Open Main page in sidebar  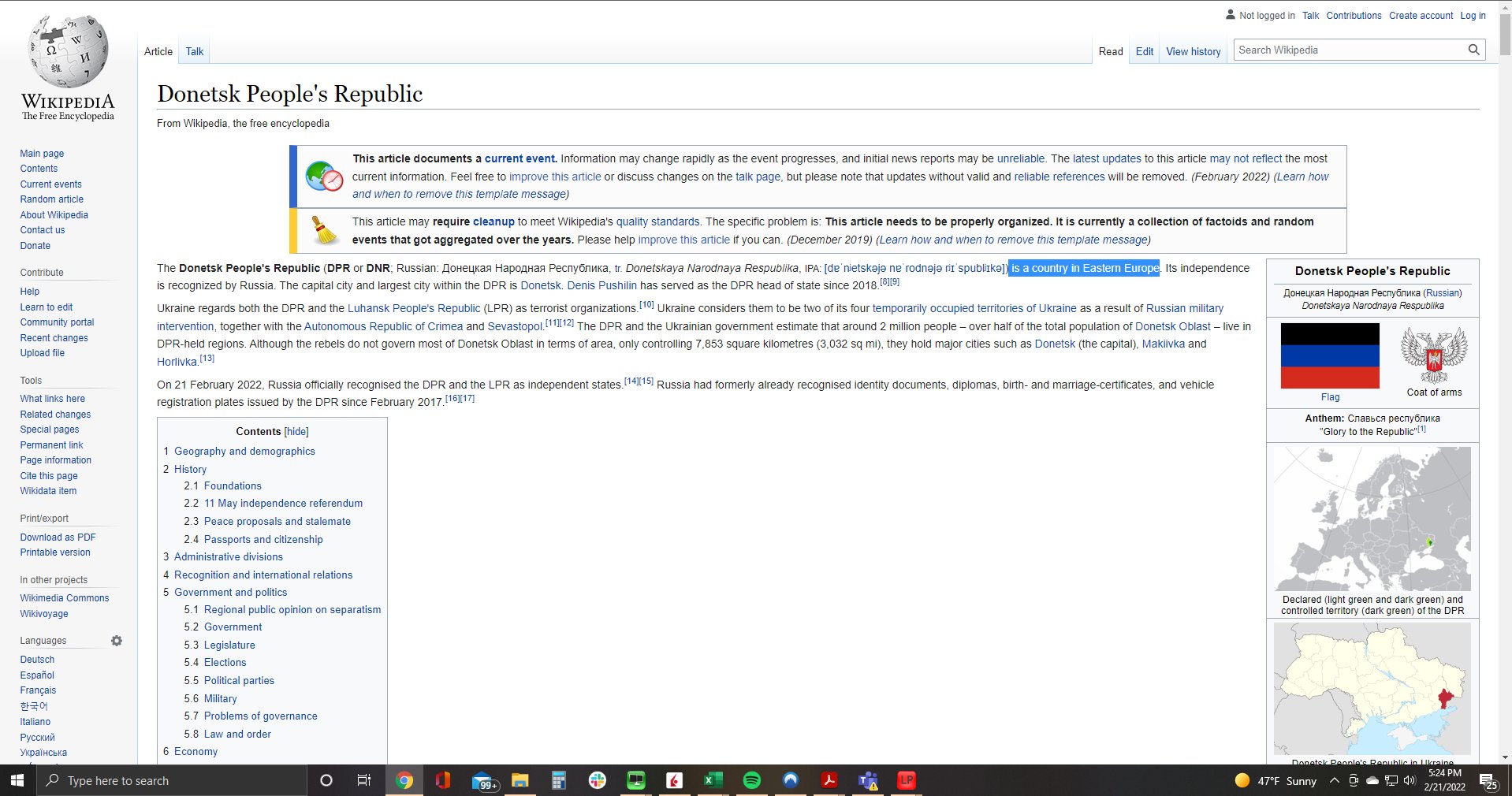tap(42, 154)
